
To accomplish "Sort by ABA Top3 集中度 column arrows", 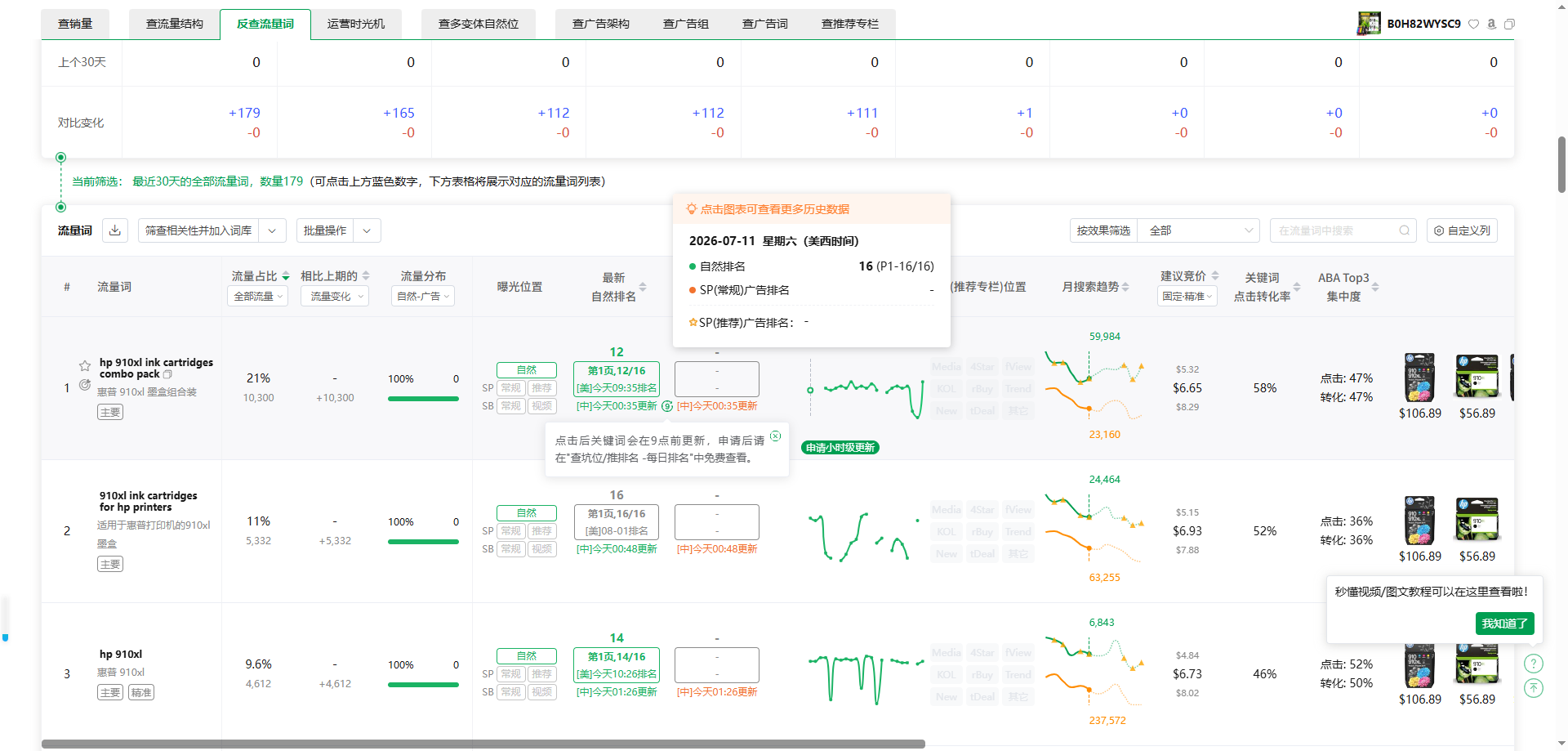I will coord(1375,287).
